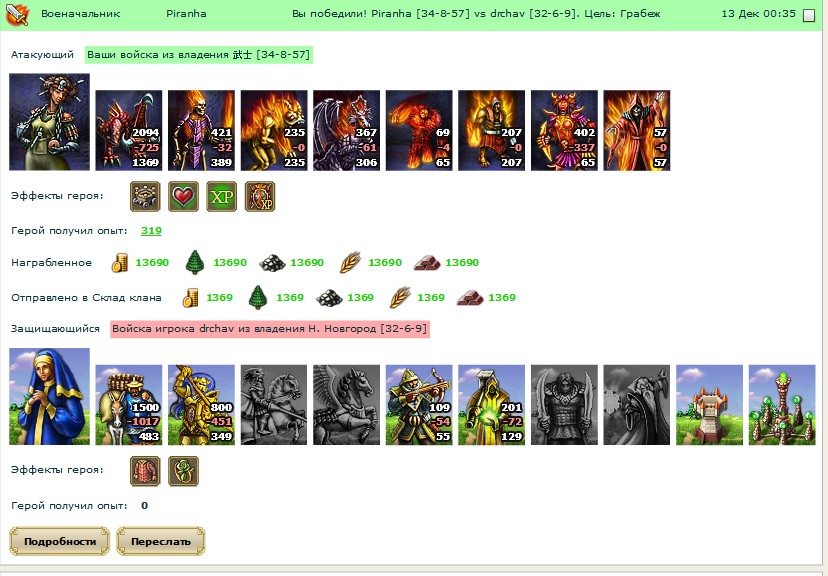Screen dimensions: 828x576
Task: Click the Переслать button
Action: coord(161,541)
